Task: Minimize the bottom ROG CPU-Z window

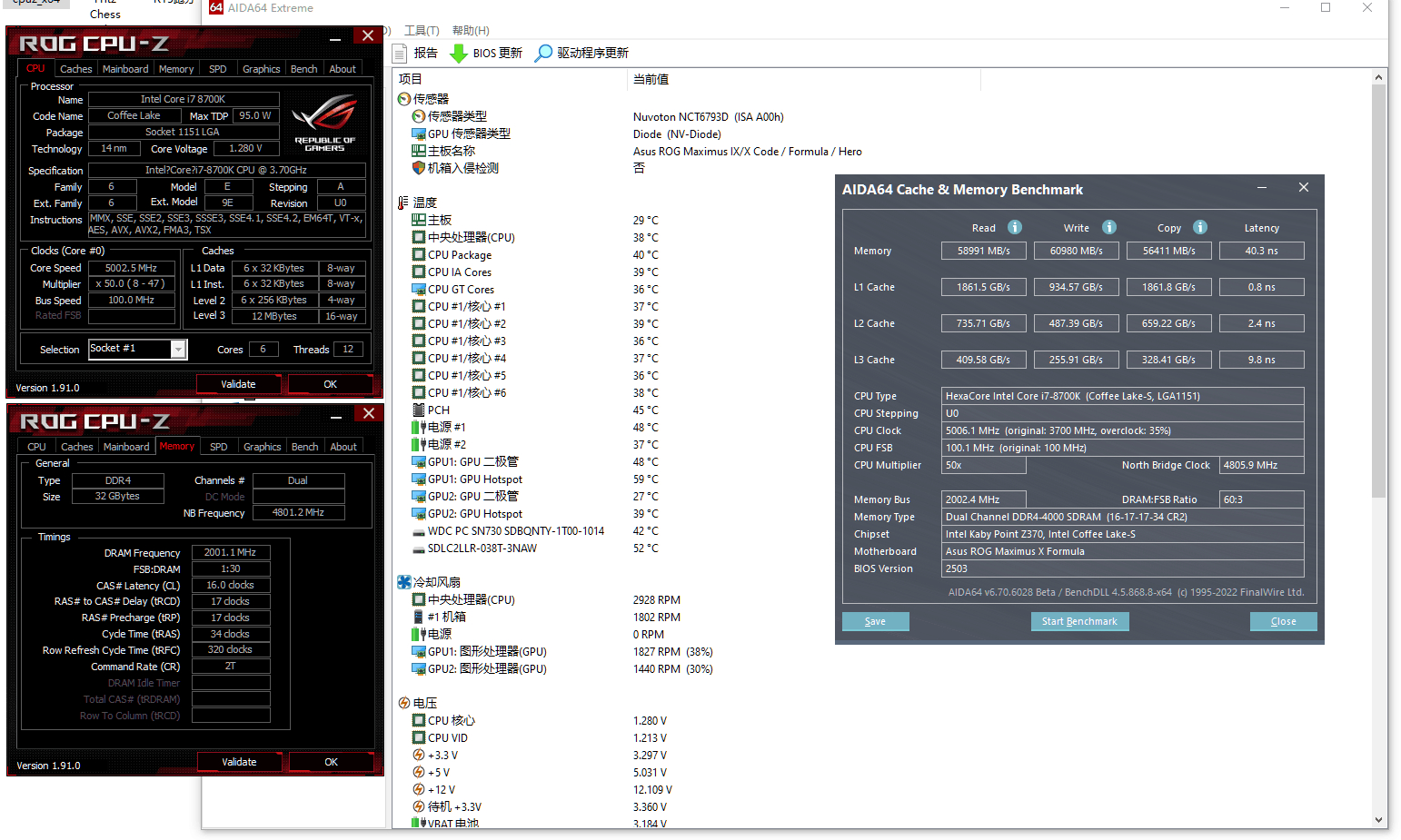Action: (x=336, y=415)
